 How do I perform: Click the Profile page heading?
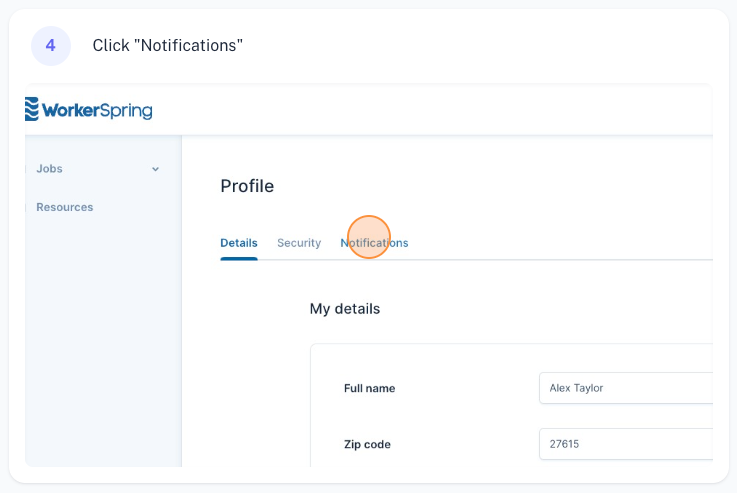[x=247, y=186]
